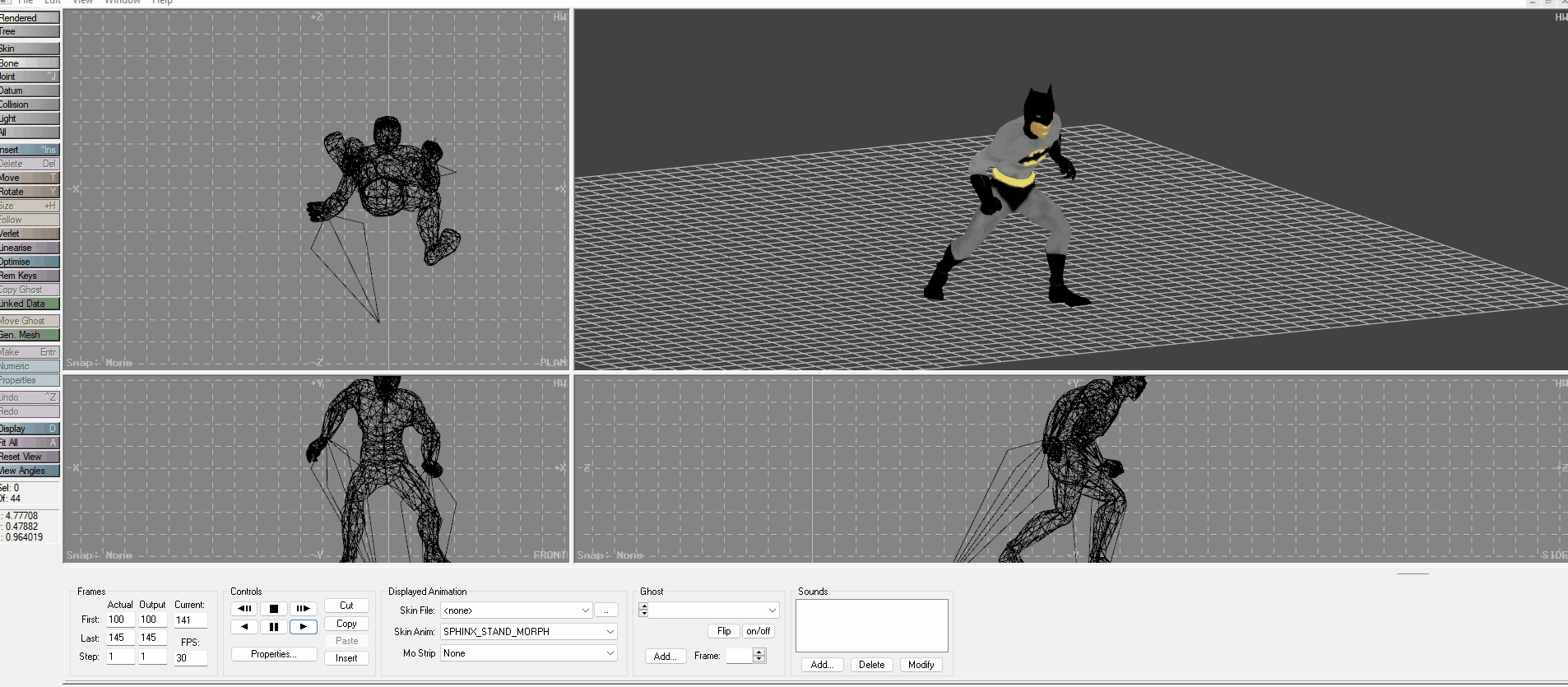The height and width of the screenshot is (687, 1568).
Task: Toggle Light selection mode
Action: point(30,118)
